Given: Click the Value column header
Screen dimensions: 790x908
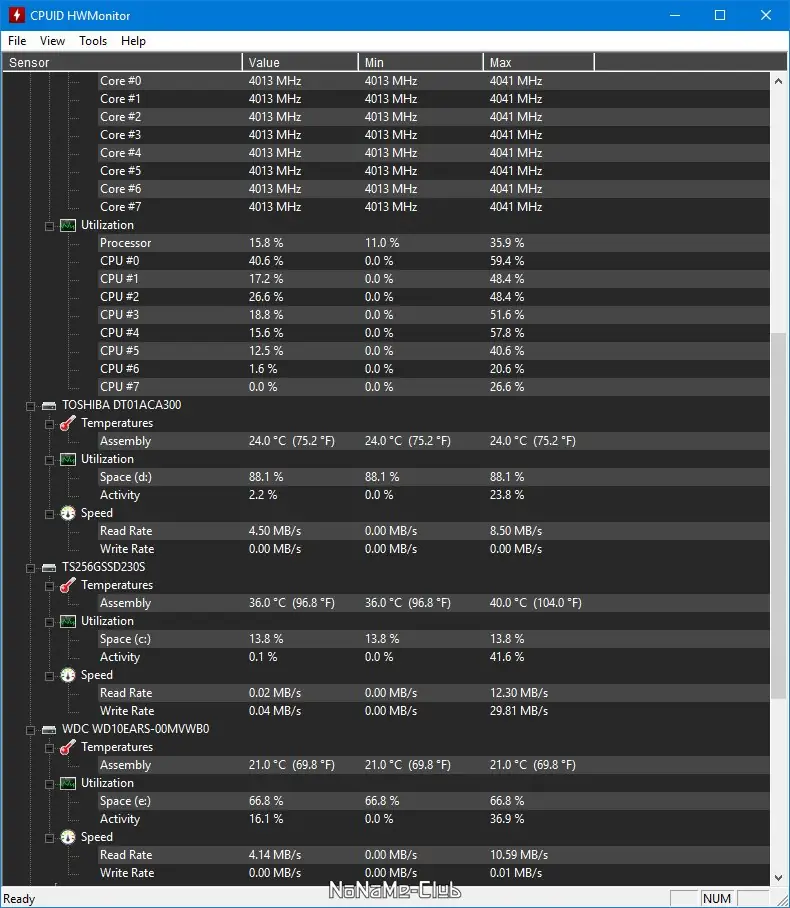Looking at the screenshot, I should tap(300, 62).
